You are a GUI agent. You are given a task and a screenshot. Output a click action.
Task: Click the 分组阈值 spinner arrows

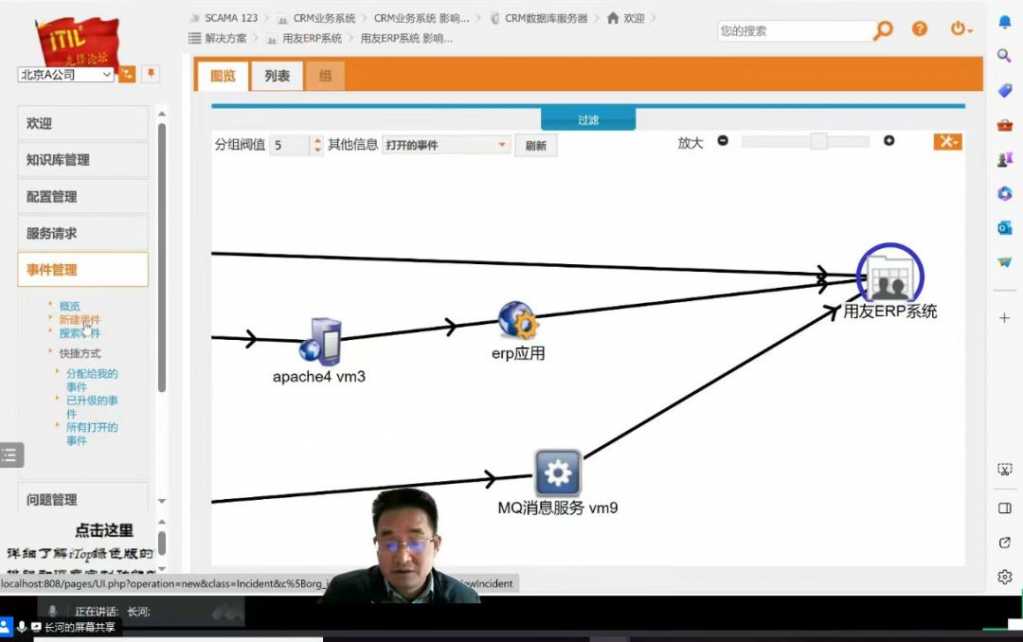coord(318,145)
